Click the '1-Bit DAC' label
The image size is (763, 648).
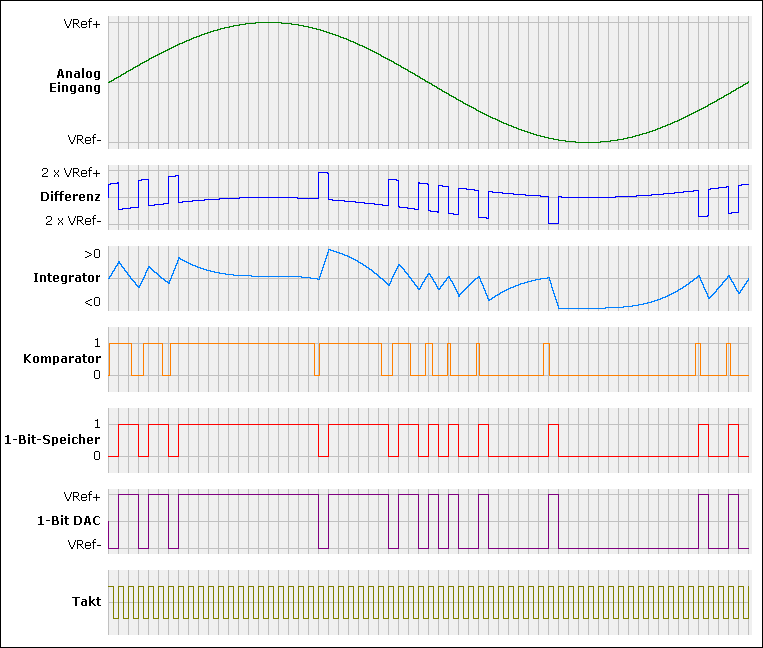click(69, 521)
